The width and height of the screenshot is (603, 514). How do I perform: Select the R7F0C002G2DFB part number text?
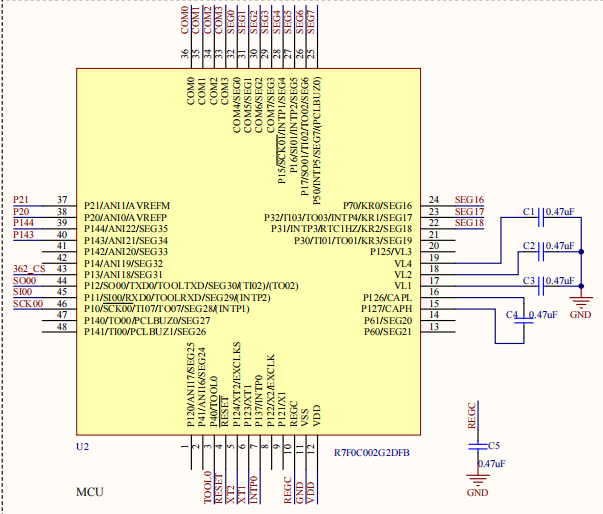pos(371,453)
